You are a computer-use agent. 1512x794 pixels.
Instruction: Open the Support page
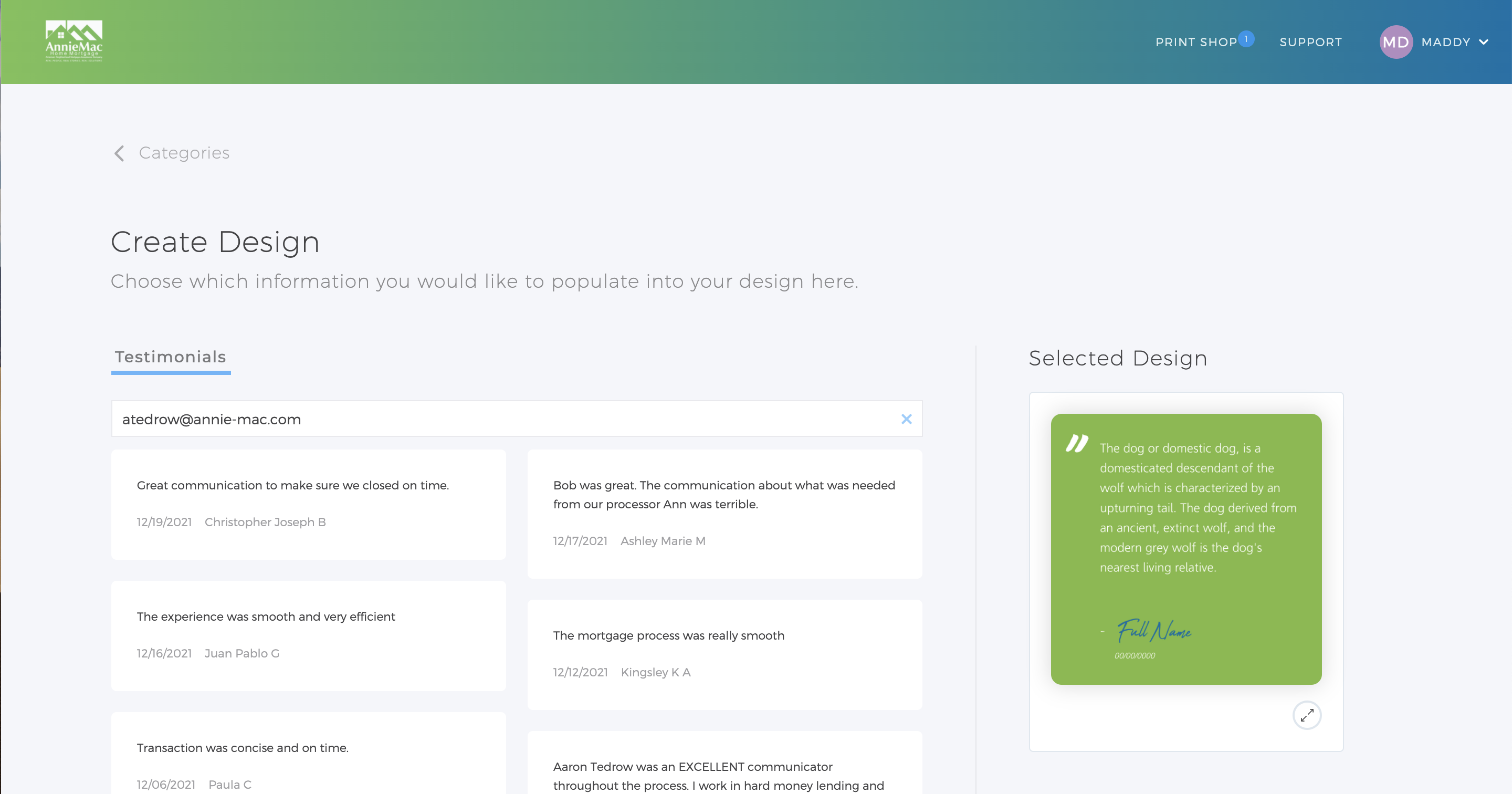coord(1310,43)
